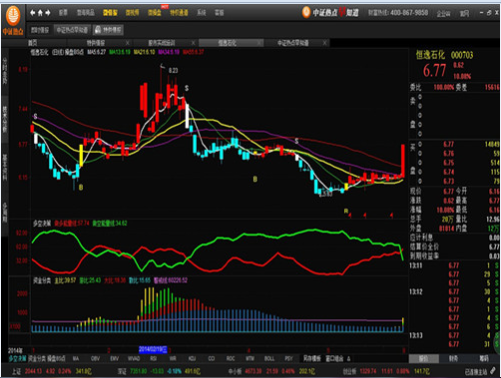501x378 pixels.
Task: Click the highlighted blue date marker on timeline
Action: 153,349
